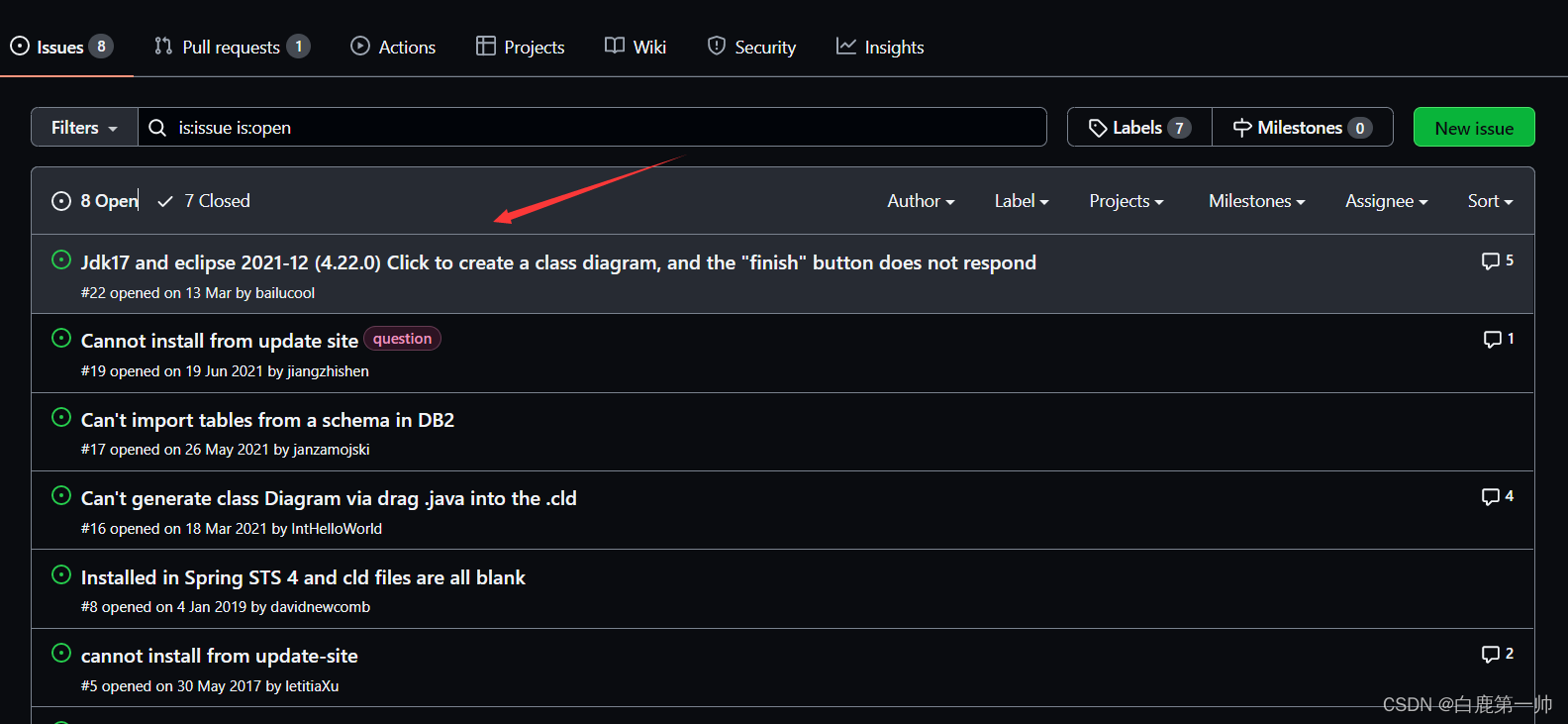
Task: Open the Sort dropdown
Action: 1491,201
